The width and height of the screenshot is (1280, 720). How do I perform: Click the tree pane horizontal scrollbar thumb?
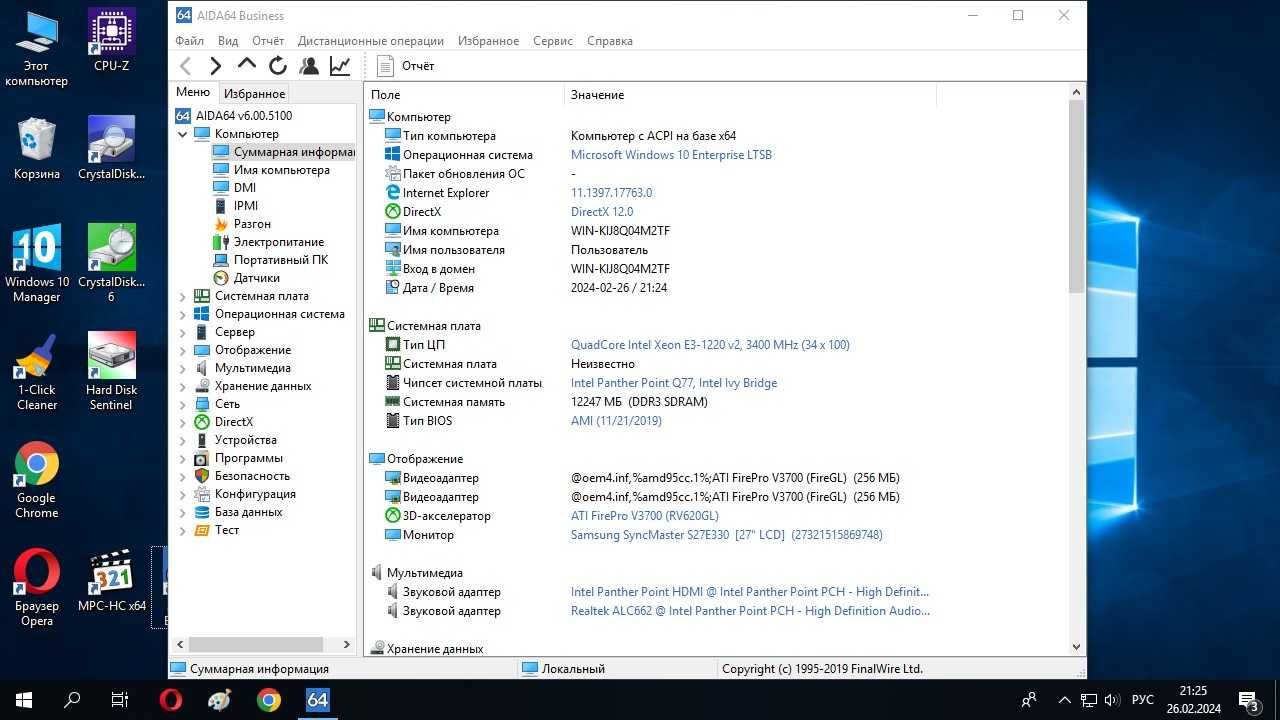(255, 645)
